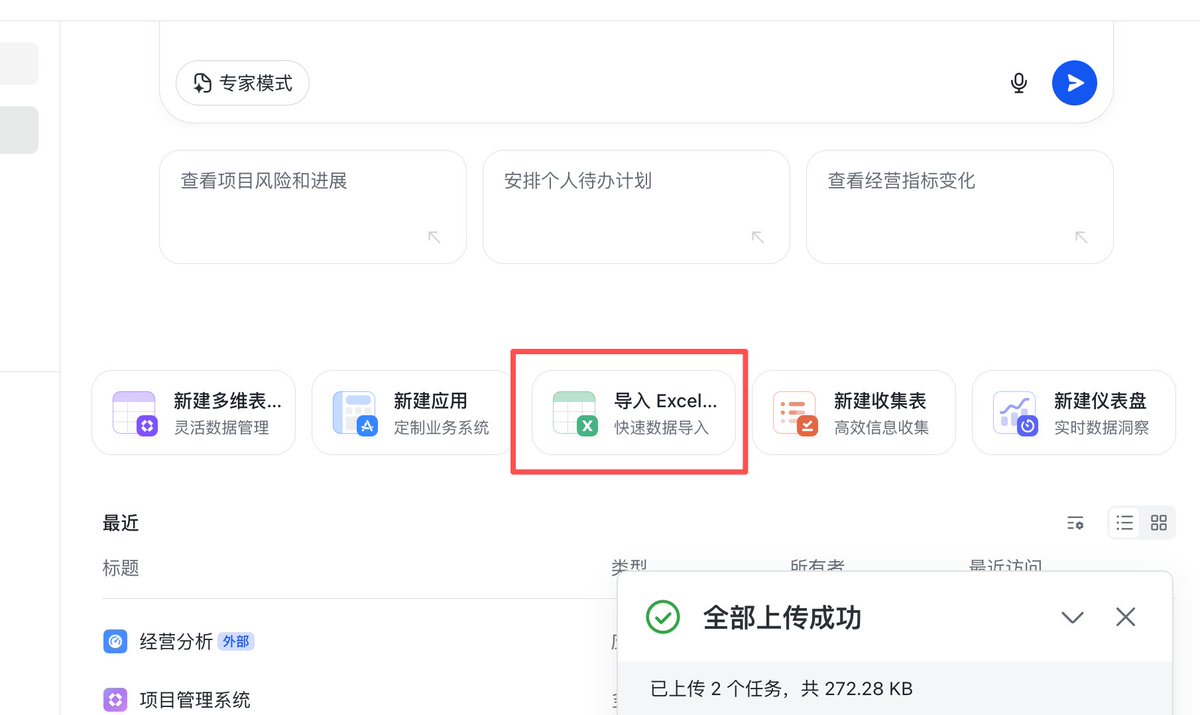Click the microphone voice input icon
The height and width of the screenshot is (715, 1200).
pos(1018,83)
